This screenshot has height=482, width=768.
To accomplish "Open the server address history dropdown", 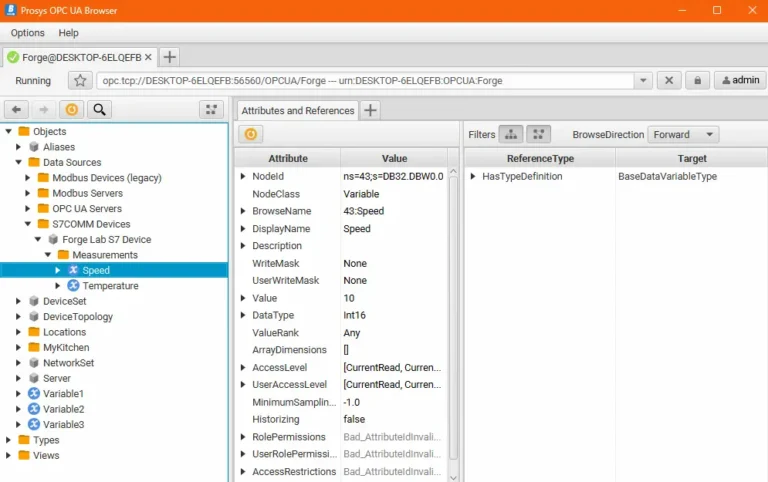I will [x=643, y=80].
